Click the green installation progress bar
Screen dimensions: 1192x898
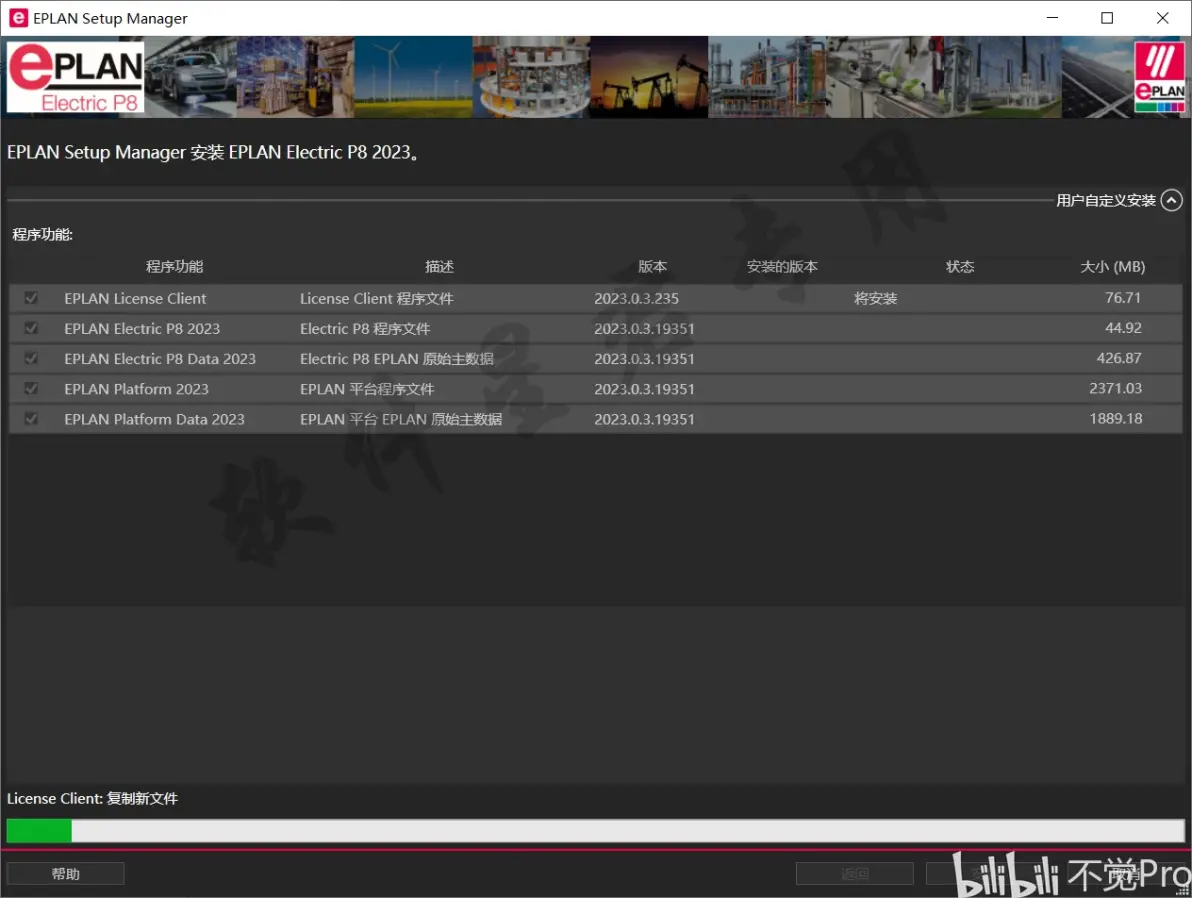click(x=595, y=830)
